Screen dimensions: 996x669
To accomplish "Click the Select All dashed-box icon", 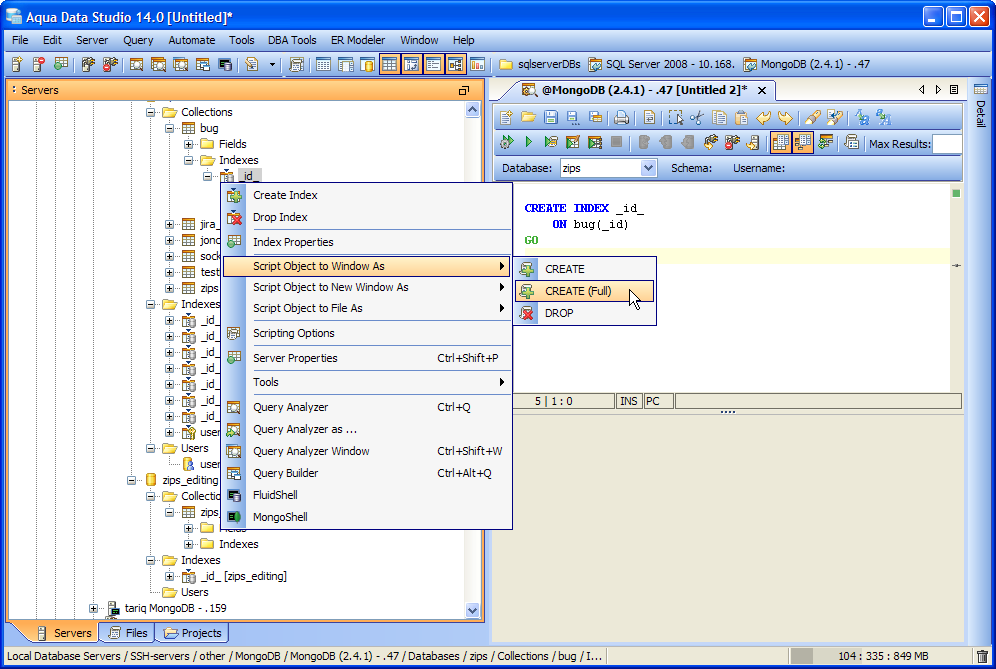I will point(675,118).
